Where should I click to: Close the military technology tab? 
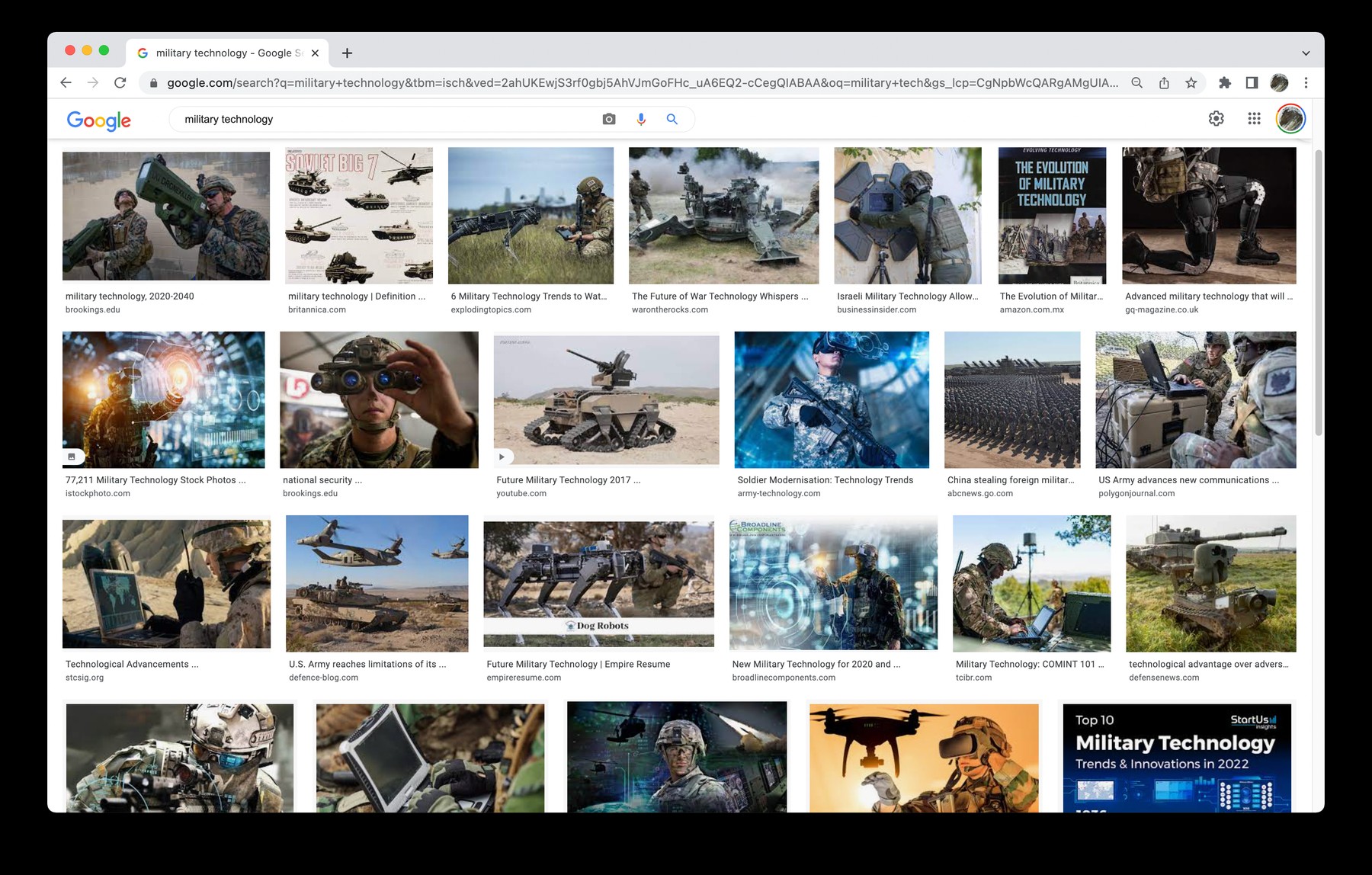[x=315, y=53]
